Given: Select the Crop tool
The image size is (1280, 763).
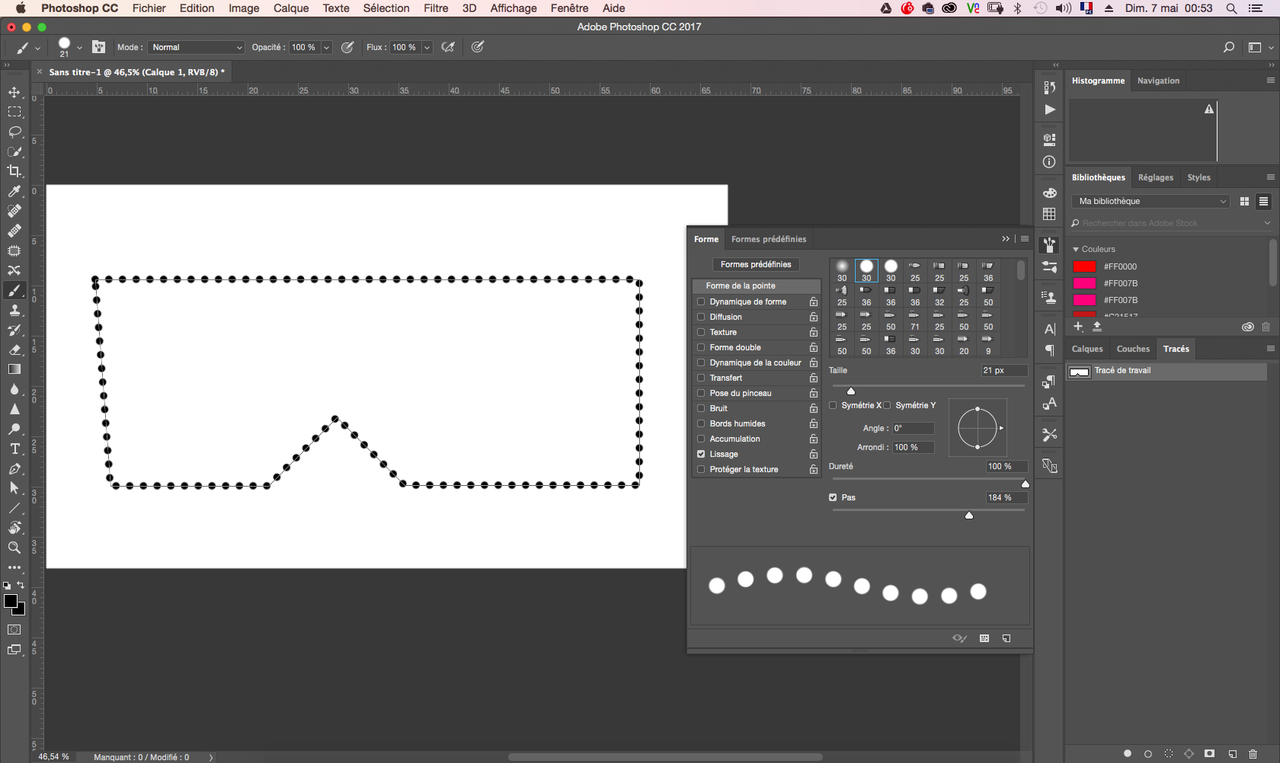Looking at the screenshot, I should click(x=14, y=171).
